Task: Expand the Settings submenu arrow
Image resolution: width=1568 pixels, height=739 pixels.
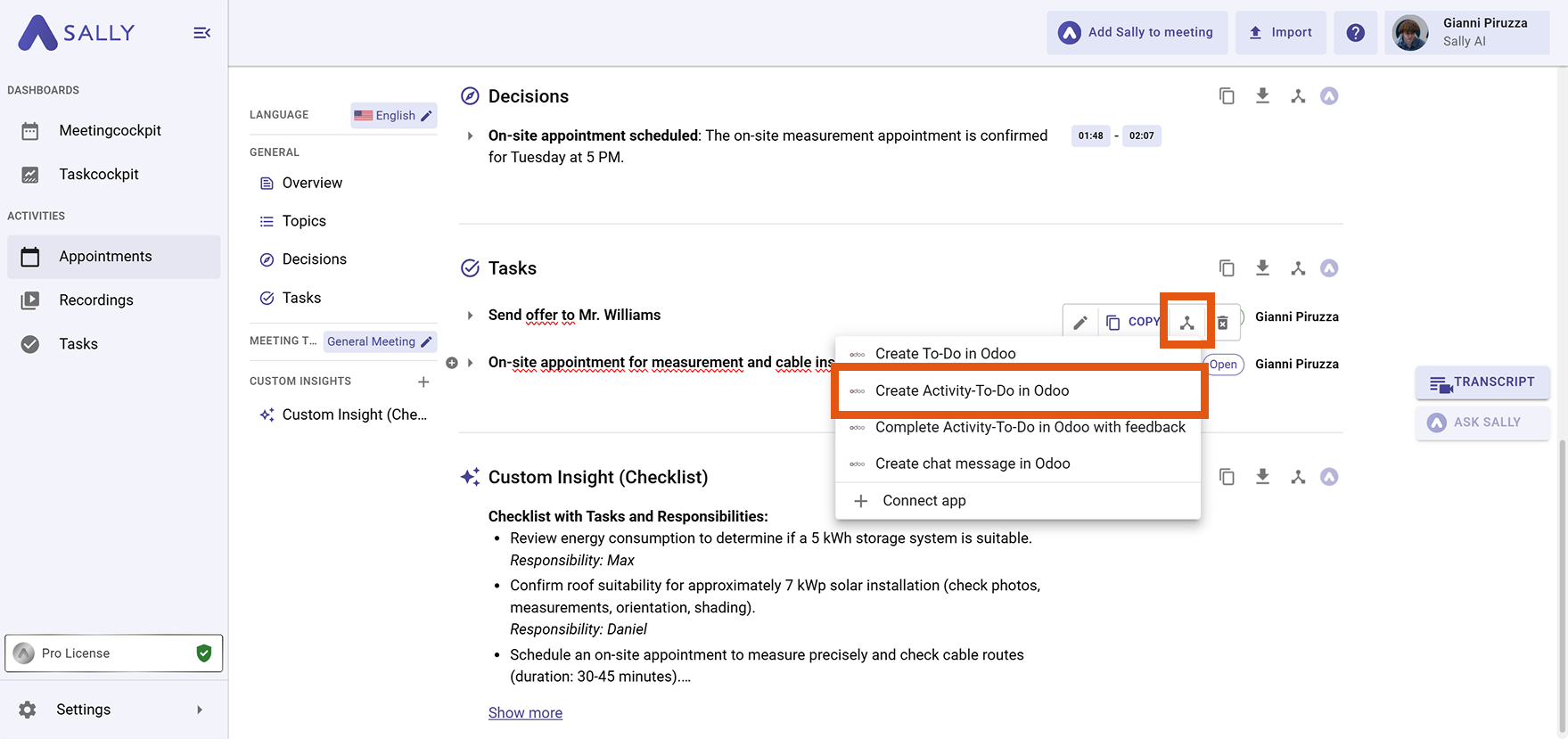Action: pyautogui.click(x=200, y=710)
